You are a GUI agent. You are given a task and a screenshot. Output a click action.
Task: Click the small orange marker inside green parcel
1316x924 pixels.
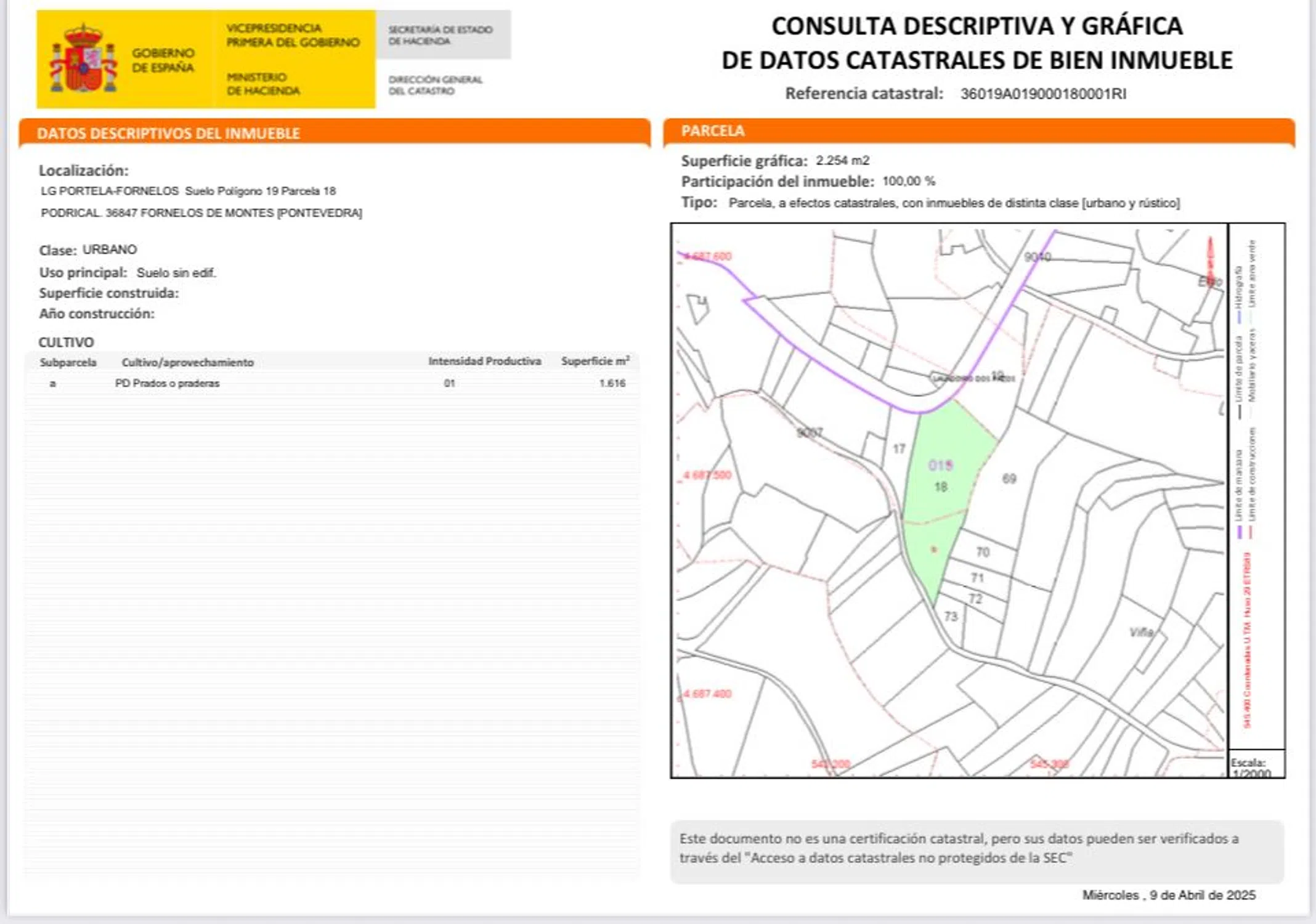coord(933,549)
